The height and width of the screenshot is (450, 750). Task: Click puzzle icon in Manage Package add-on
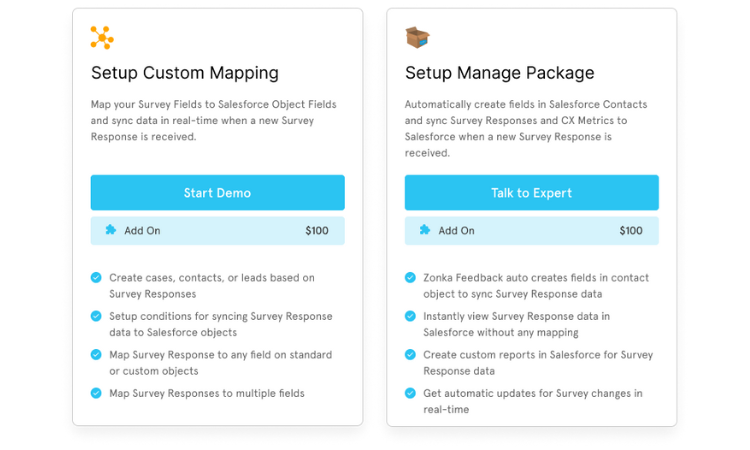click(x=425, y=230)
